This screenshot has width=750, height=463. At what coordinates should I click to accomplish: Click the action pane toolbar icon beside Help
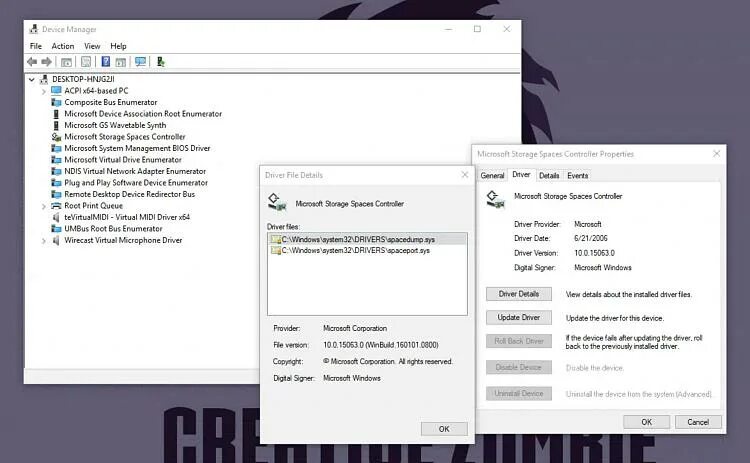coord(121,62)
